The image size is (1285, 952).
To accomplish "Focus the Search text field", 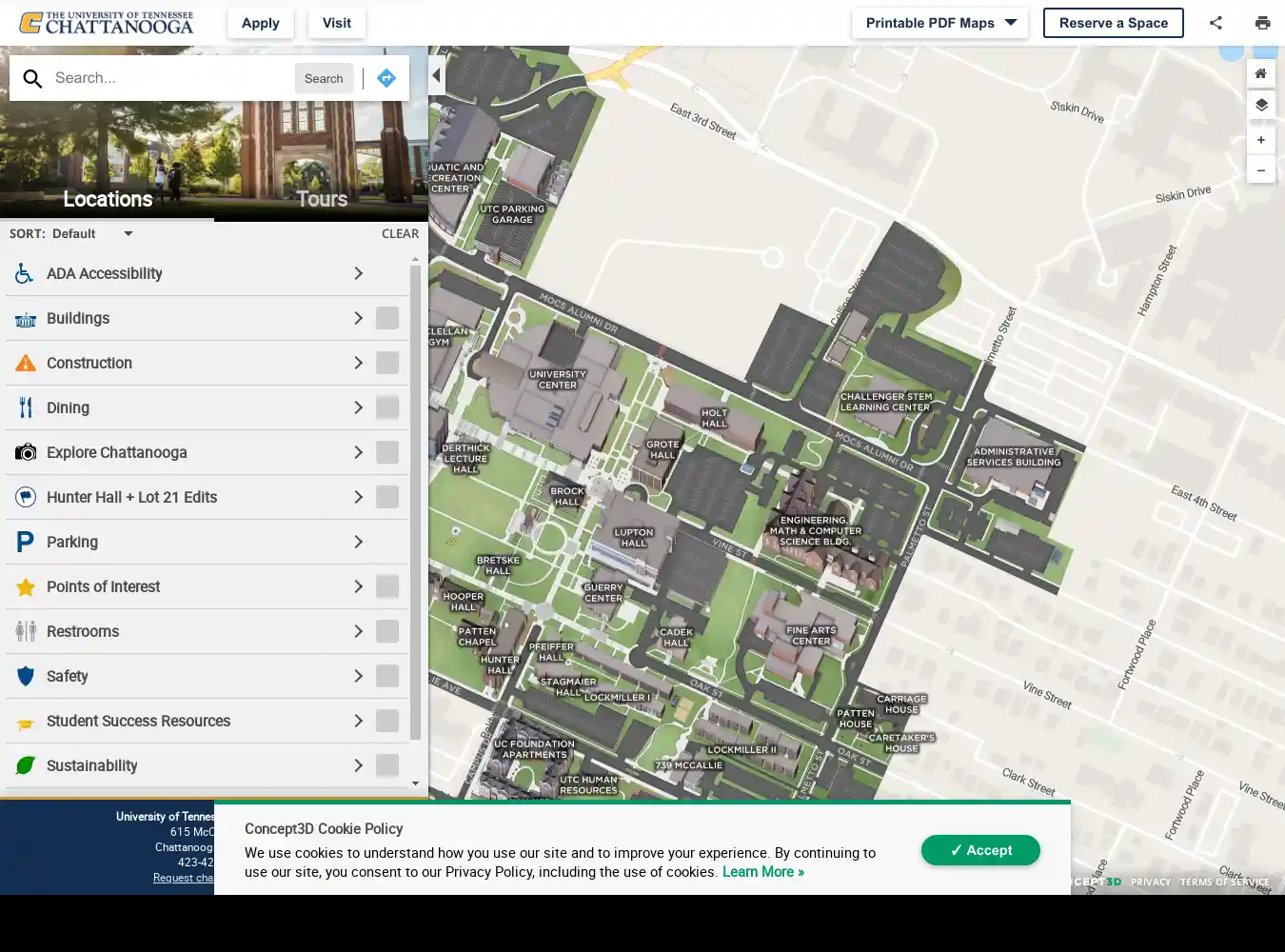I will (x=169, y=78).
